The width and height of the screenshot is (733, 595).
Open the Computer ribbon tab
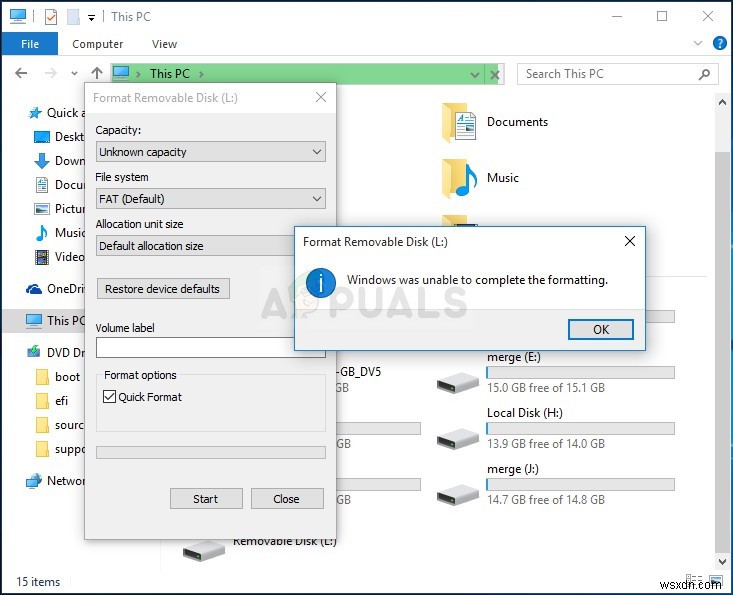(97, 44)
